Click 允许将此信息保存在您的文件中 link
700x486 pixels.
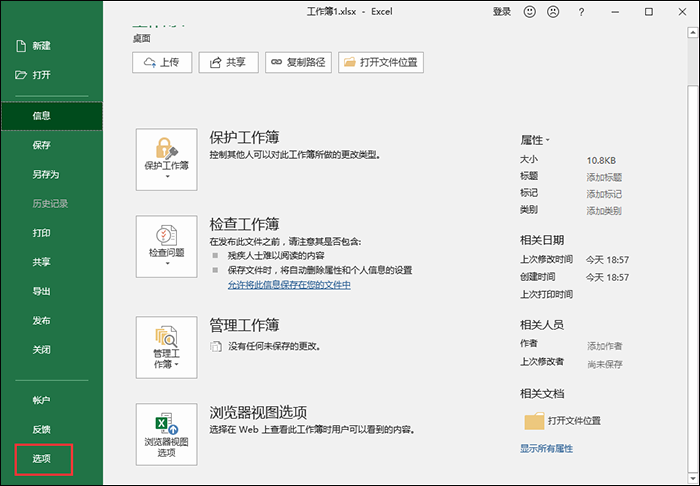pos(289,285)
